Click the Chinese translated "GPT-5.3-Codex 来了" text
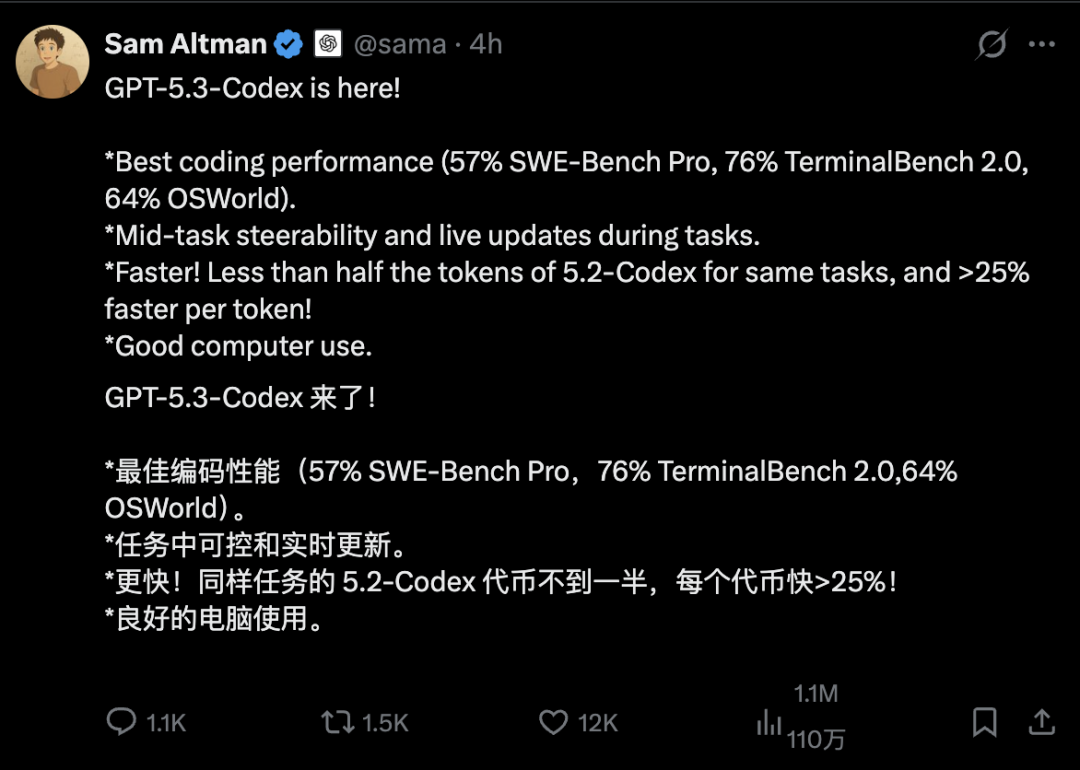The image size is (1080, 770). coord(240,398)
